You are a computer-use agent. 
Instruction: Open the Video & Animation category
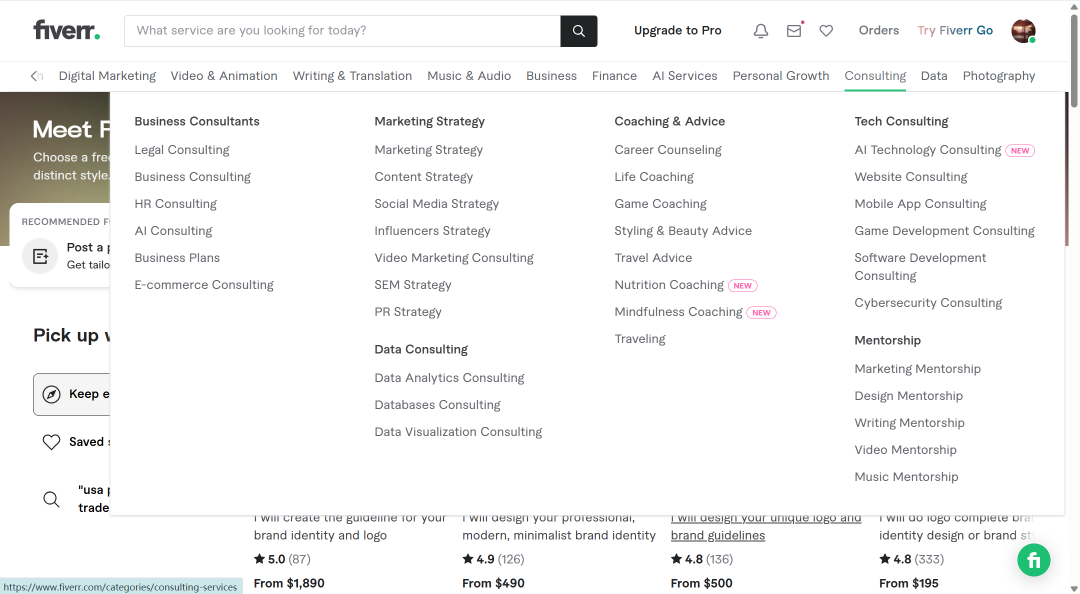point(224,76)
